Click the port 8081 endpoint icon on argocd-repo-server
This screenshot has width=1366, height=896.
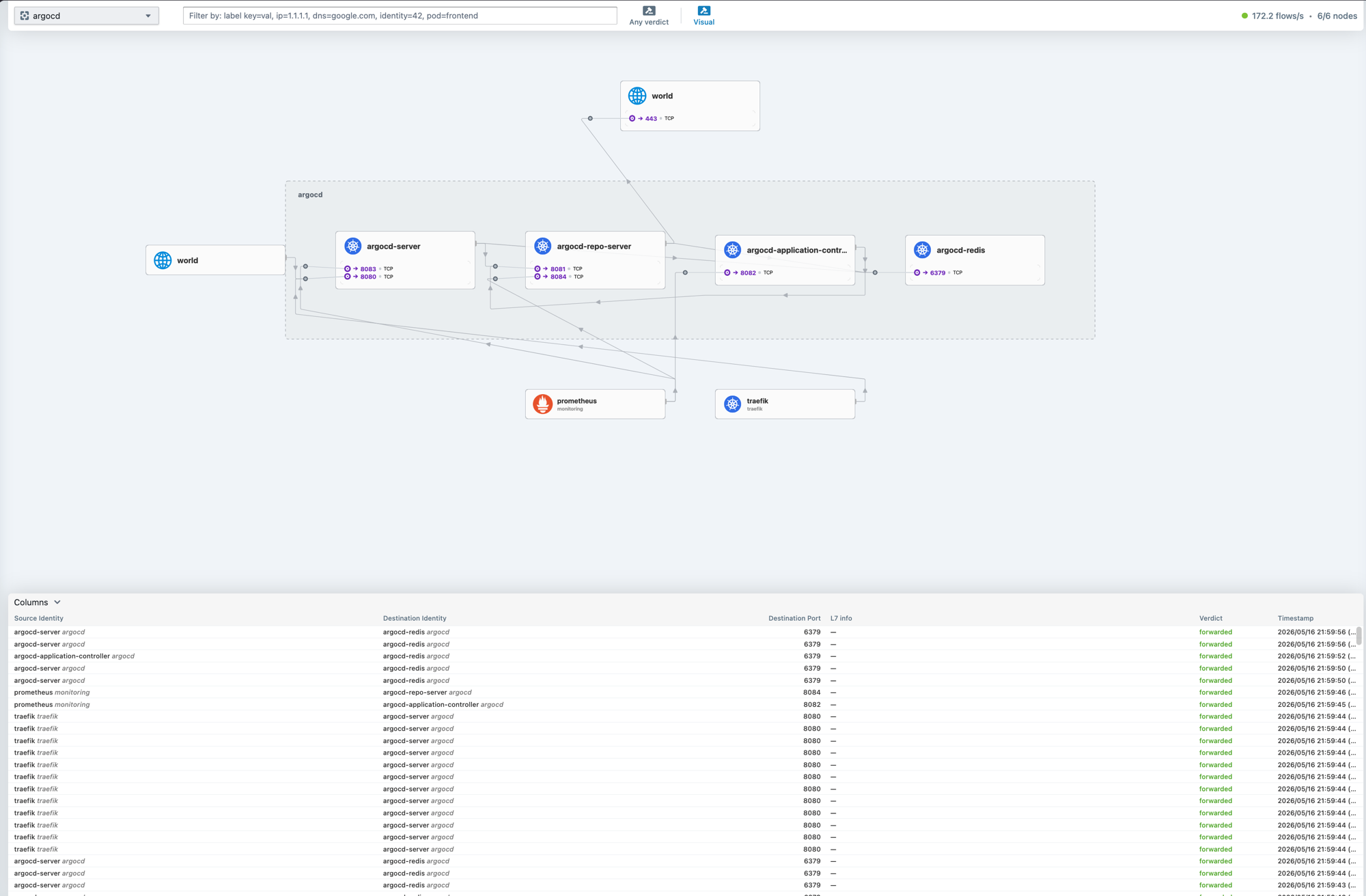pyautogui.click(x=538, y=268)
